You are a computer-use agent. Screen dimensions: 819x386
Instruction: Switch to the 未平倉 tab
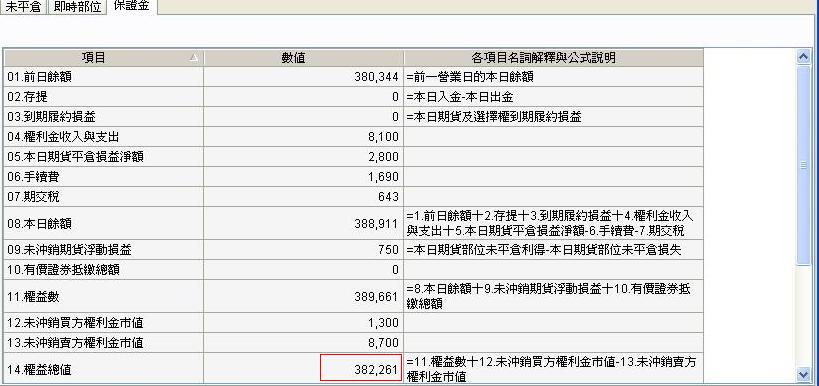23,7
